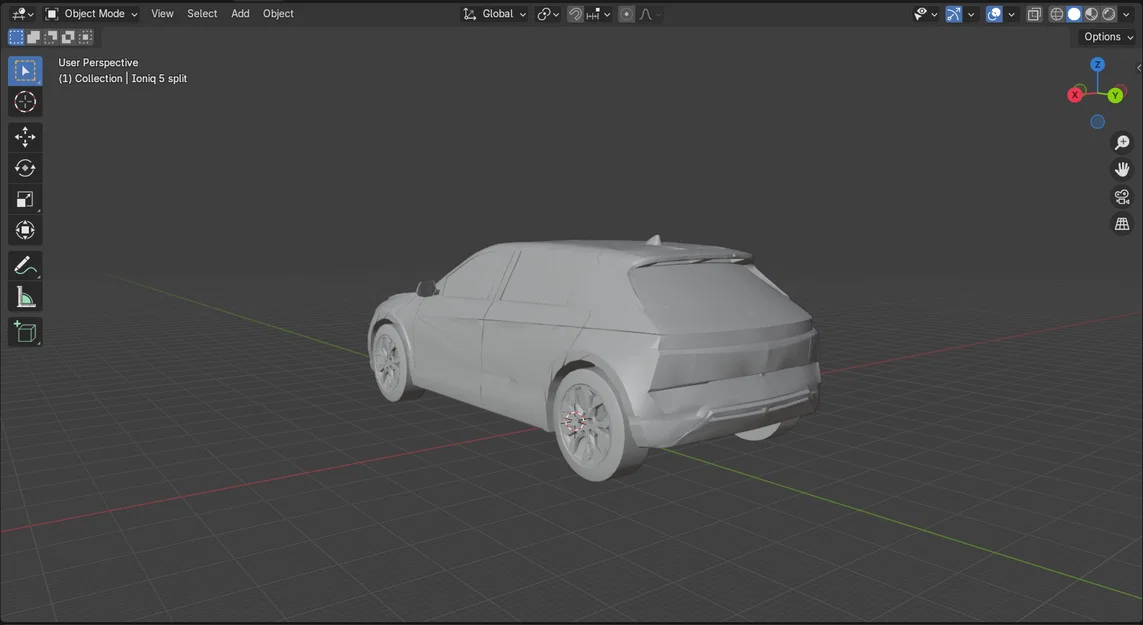1143x625 pixels.
Task: Open the View menu
Action: click(x=162, y=13)
